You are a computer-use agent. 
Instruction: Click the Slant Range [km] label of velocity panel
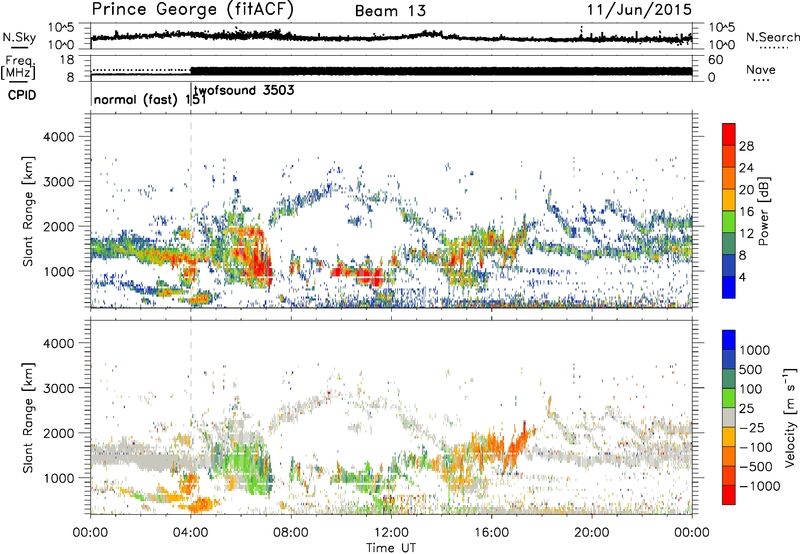28,418
